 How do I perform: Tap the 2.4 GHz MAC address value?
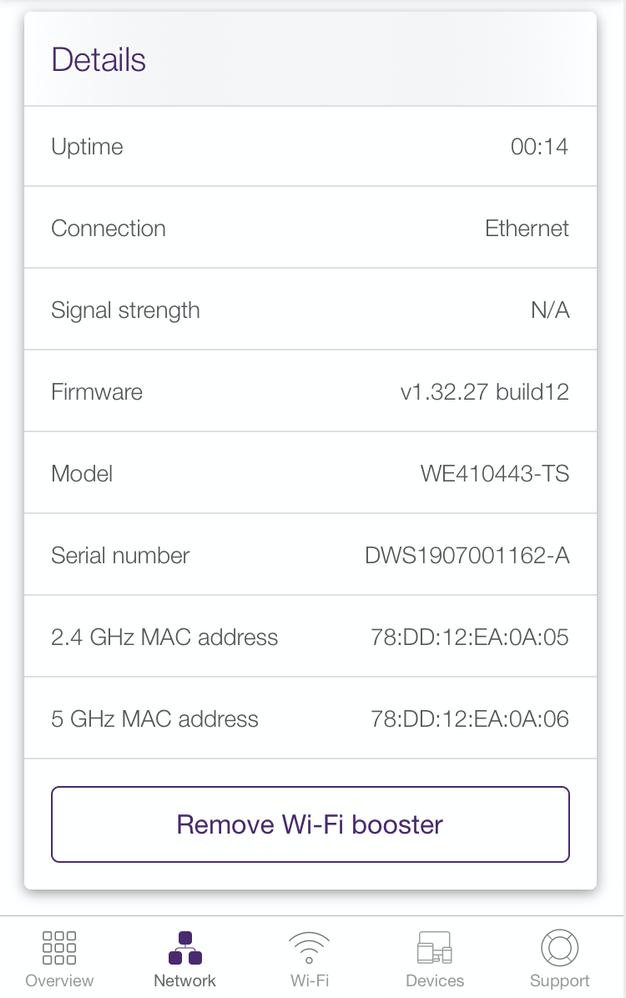point(470,638)
